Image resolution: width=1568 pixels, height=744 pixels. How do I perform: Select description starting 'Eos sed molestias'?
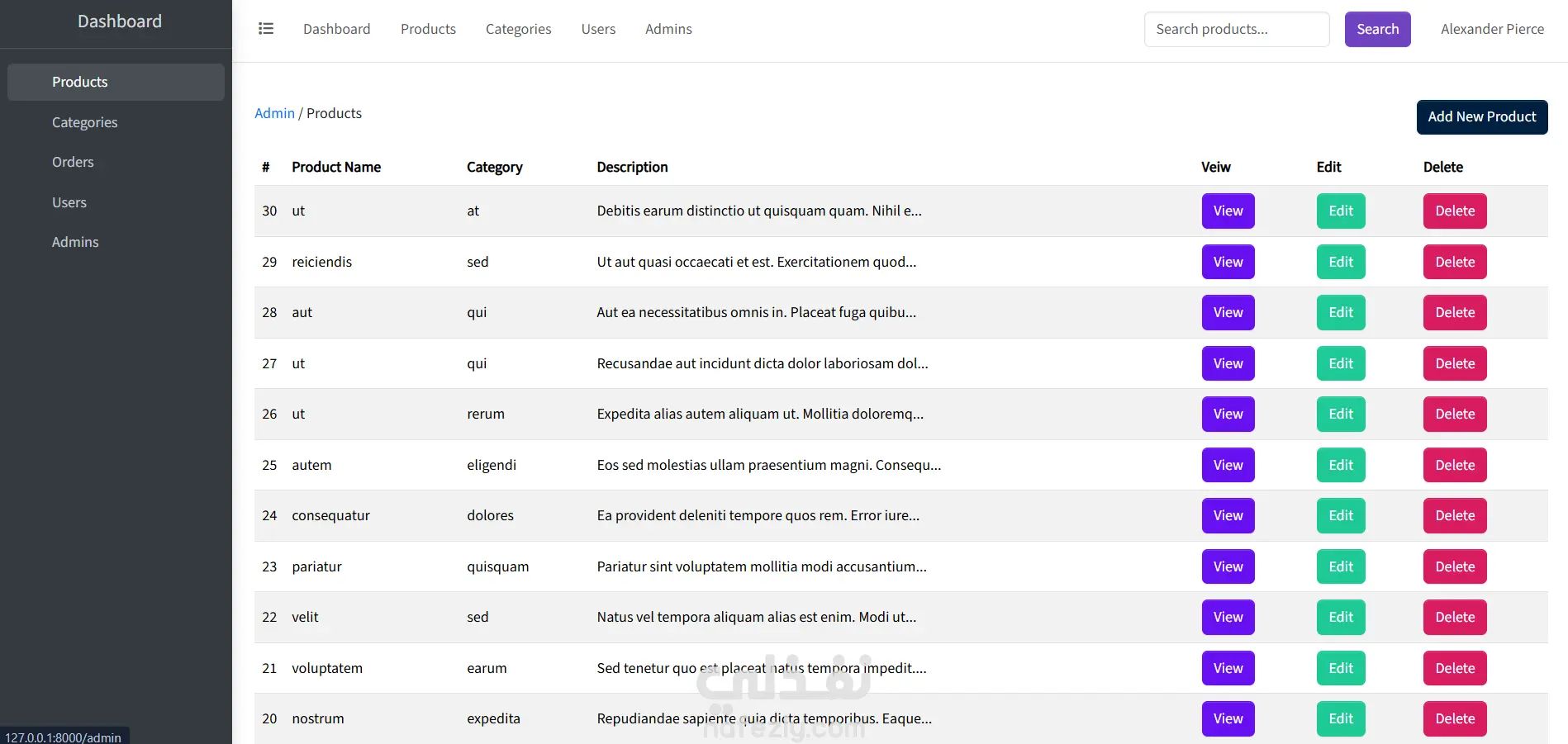pos(769,465)
